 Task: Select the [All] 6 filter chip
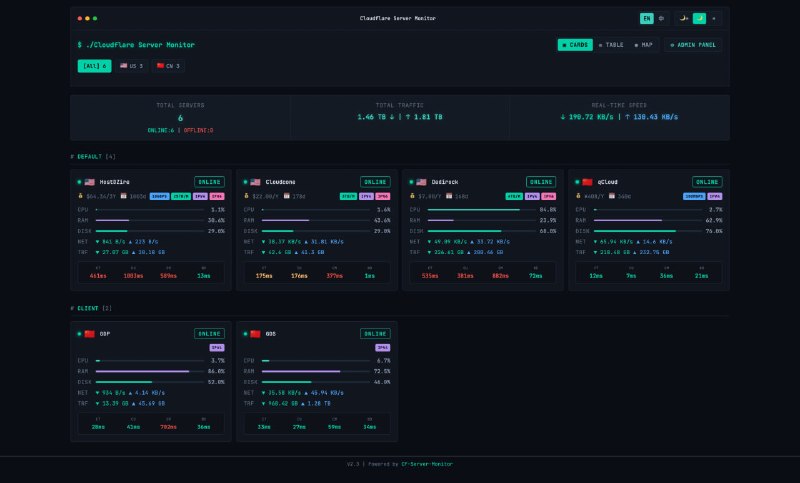tap(94, 66)
